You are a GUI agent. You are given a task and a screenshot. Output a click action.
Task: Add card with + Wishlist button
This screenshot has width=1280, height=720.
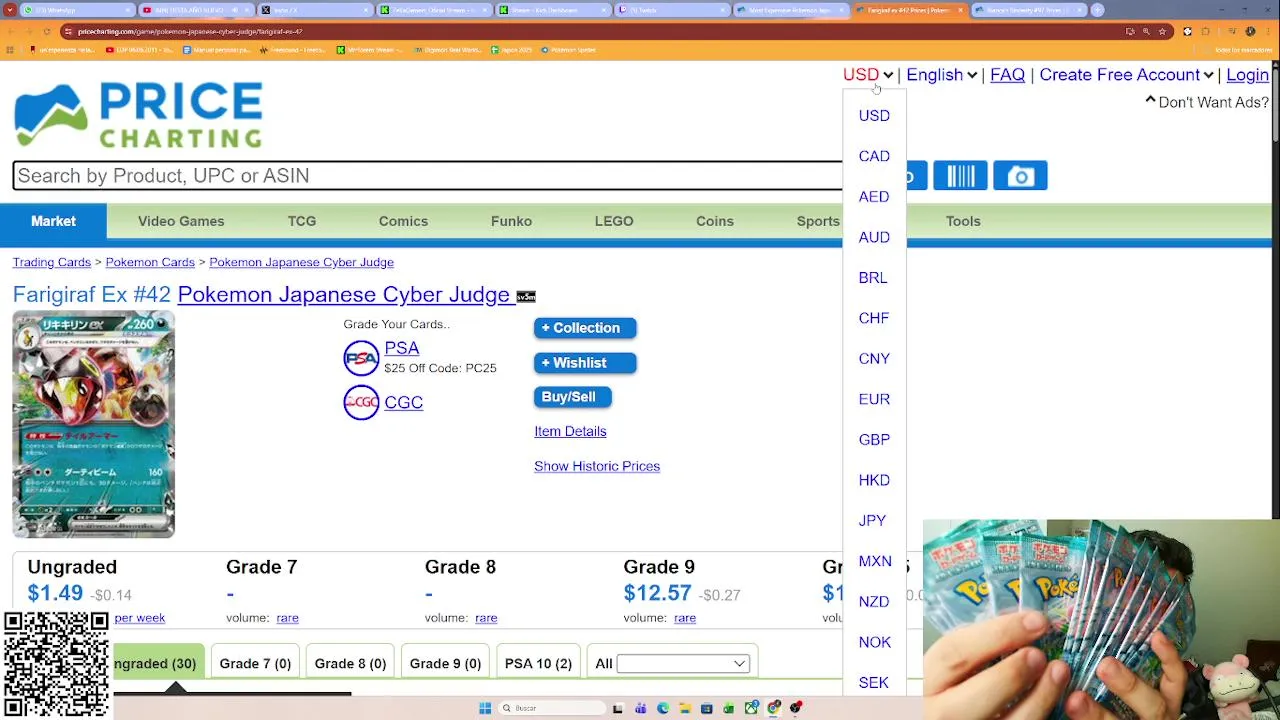[585, 363]
